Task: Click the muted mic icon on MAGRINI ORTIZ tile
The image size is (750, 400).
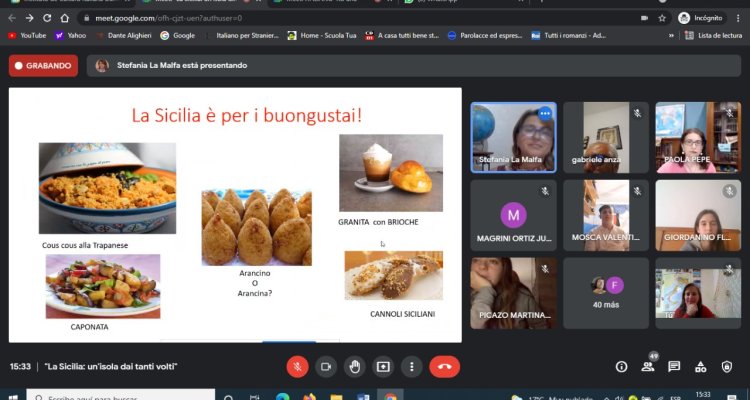Action: tap(545, 191)
